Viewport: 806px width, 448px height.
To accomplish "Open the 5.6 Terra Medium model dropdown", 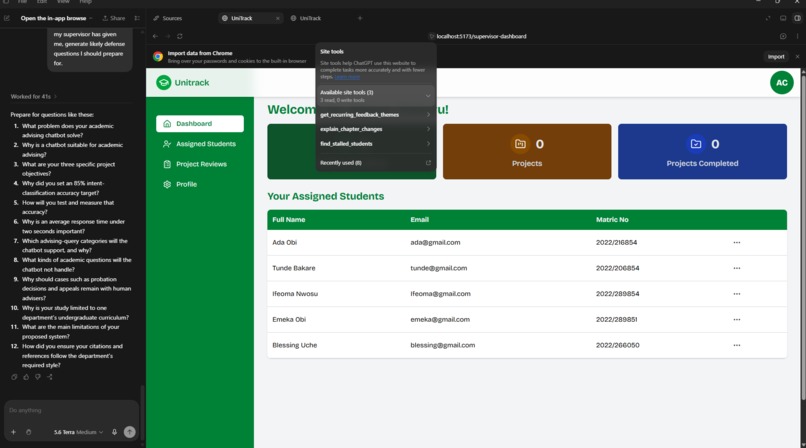I will pyautogui.click(x=78, y=432).
